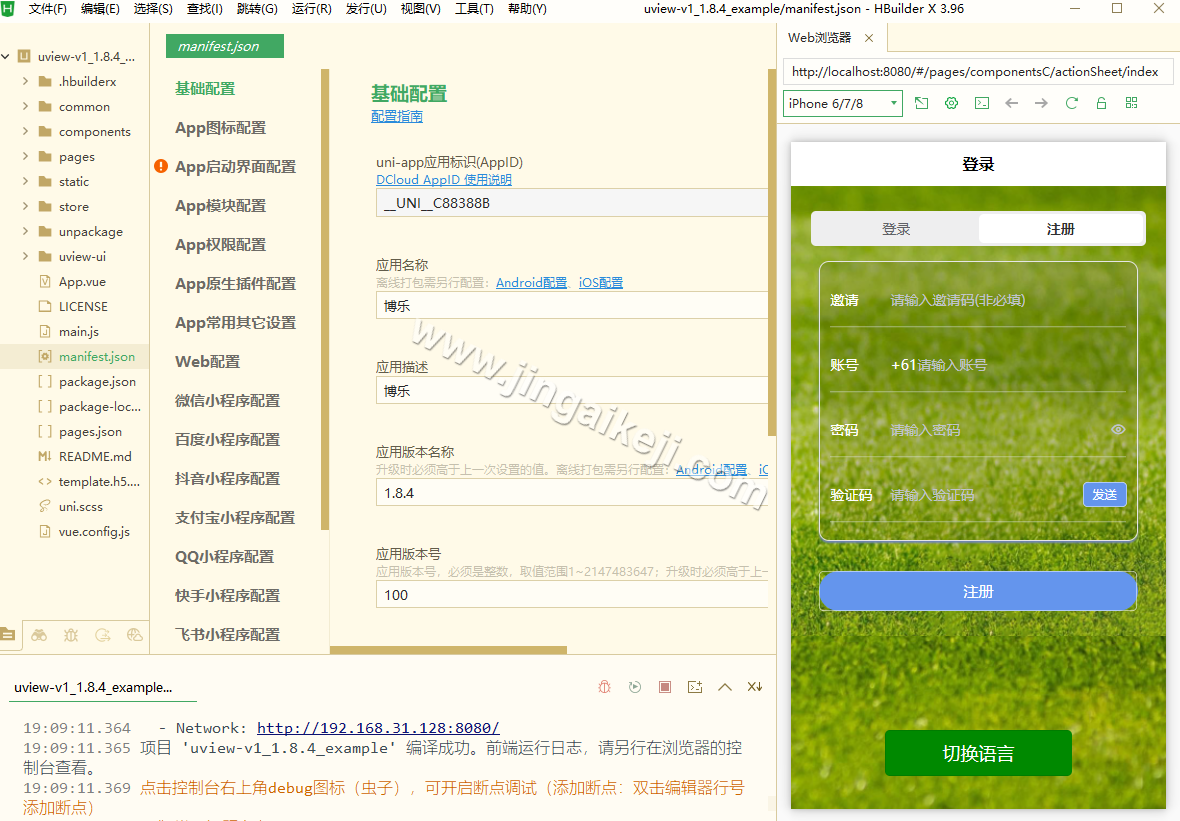Collapse the uview-v1_1.8.4 project root

click(x=8, y=55)
